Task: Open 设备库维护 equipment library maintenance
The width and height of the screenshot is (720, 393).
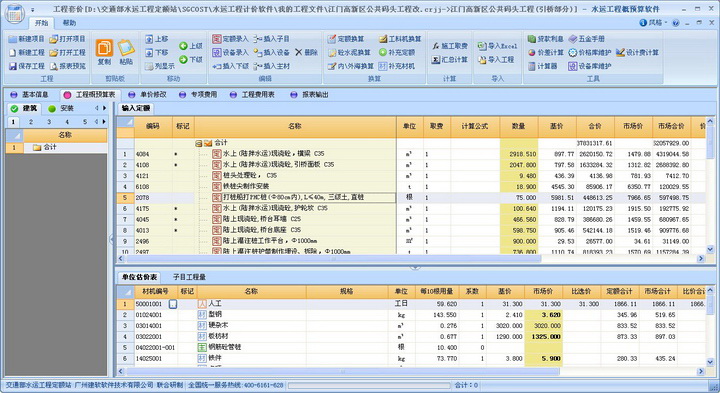Action: (x=590, y=66)
